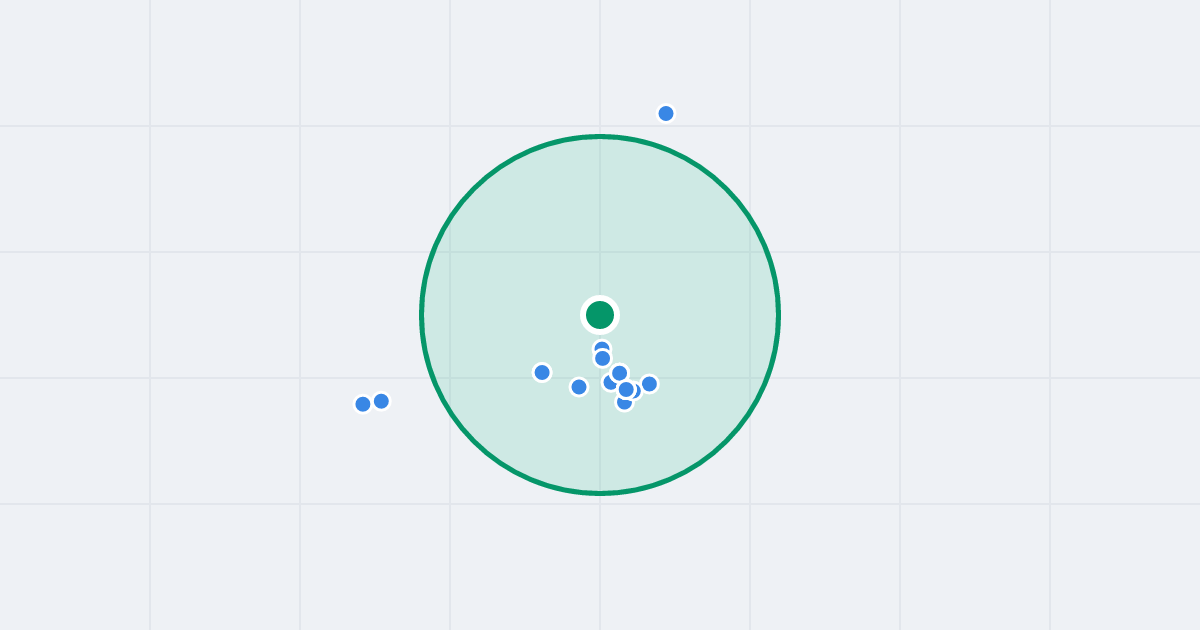Click the partly hidden dot at cluster's left edge
Viewport: 1200px width, 630px height.
click(x=608, y=383)
